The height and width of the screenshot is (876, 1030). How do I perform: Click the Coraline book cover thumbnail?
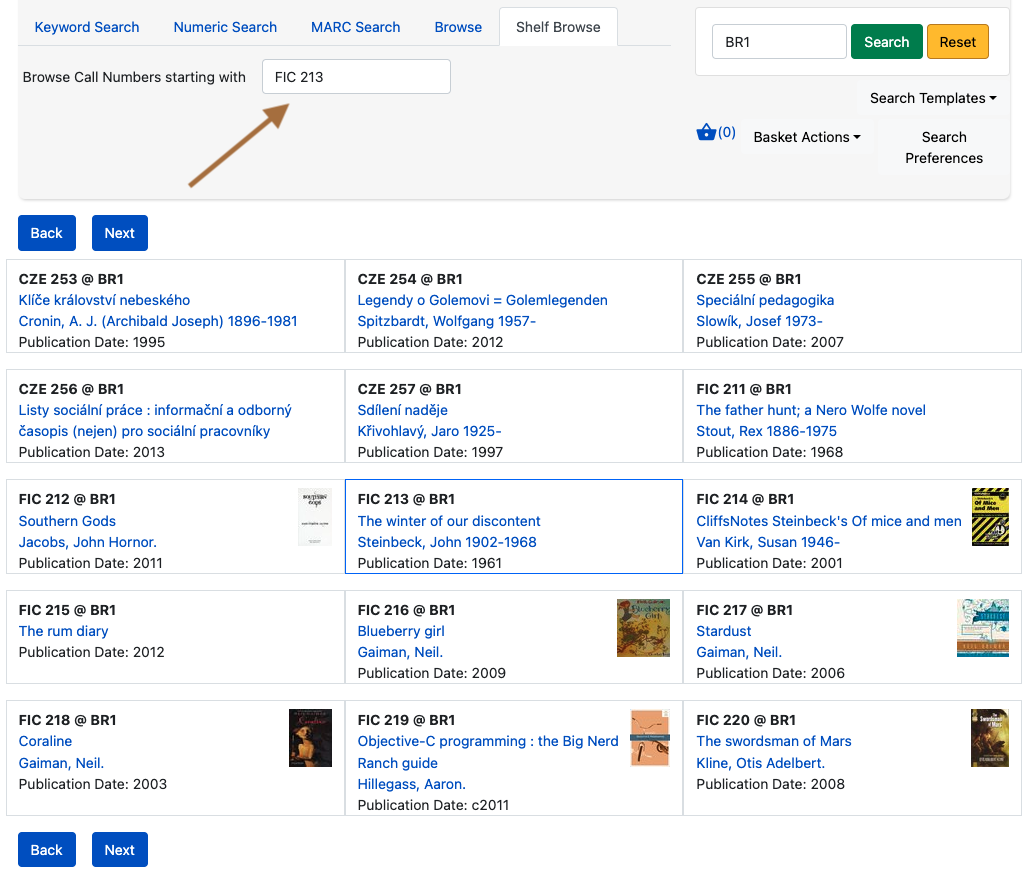pos(310,737)
